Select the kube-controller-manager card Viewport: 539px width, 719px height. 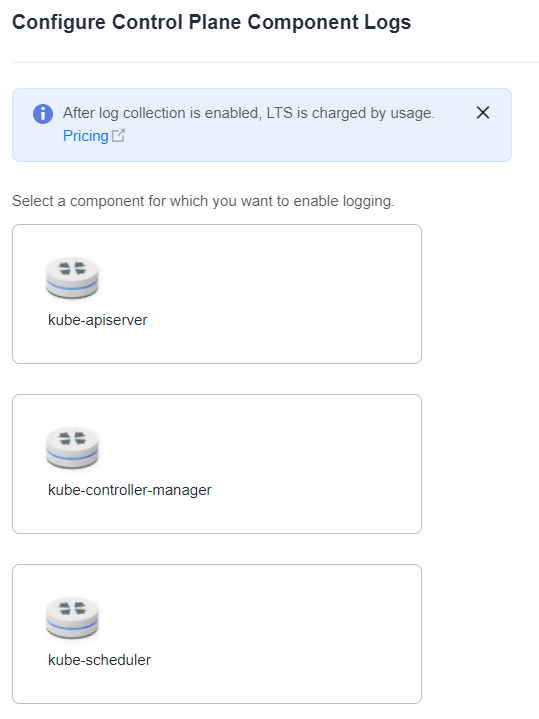pyautogui.click(x=217, y=464)
